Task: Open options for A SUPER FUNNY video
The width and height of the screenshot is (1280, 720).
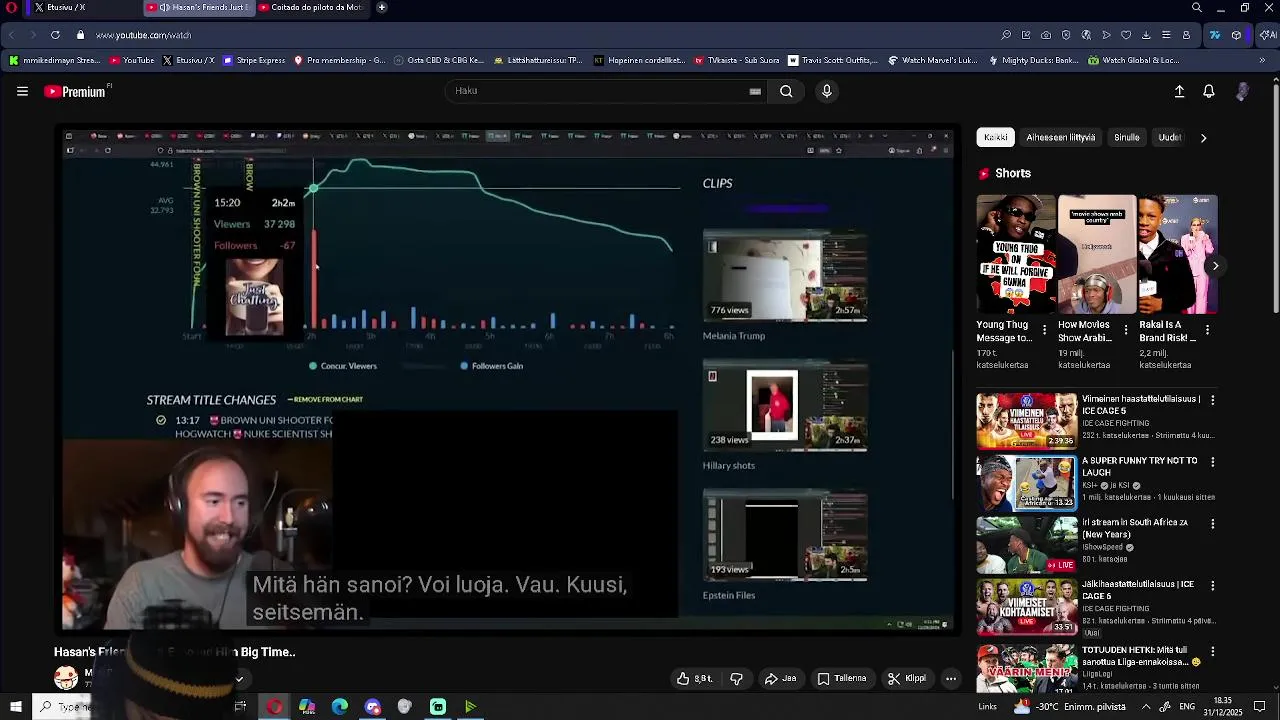Action: click(x=1213, y=462)
